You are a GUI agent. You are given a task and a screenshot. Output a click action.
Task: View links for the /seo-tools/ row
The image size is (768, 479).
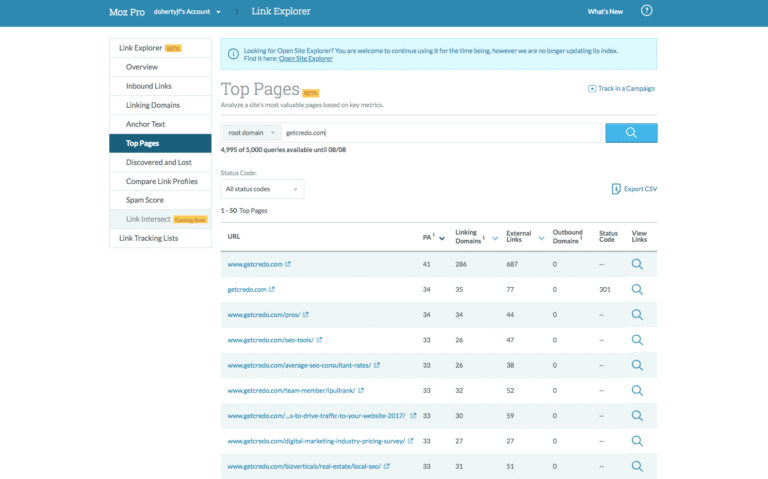pyautogui.click(x=637, y=340)
